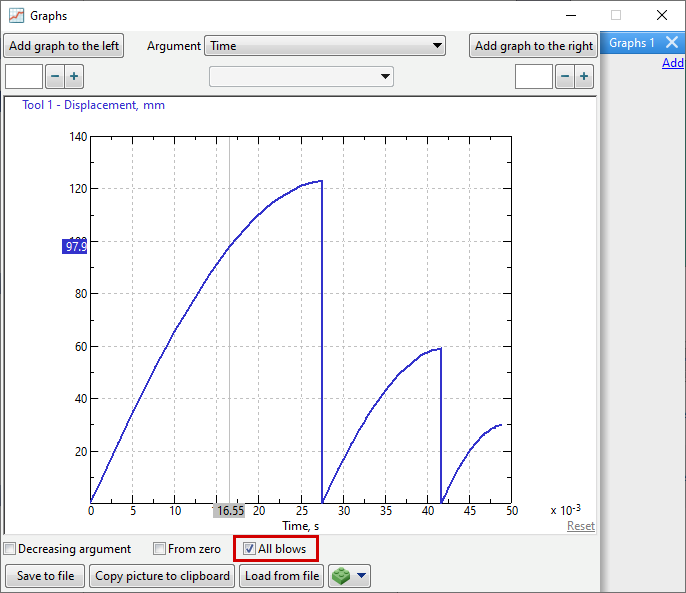Click the Reset link below the chart
This screenshot has width=686, height=593.
(580, 526)
